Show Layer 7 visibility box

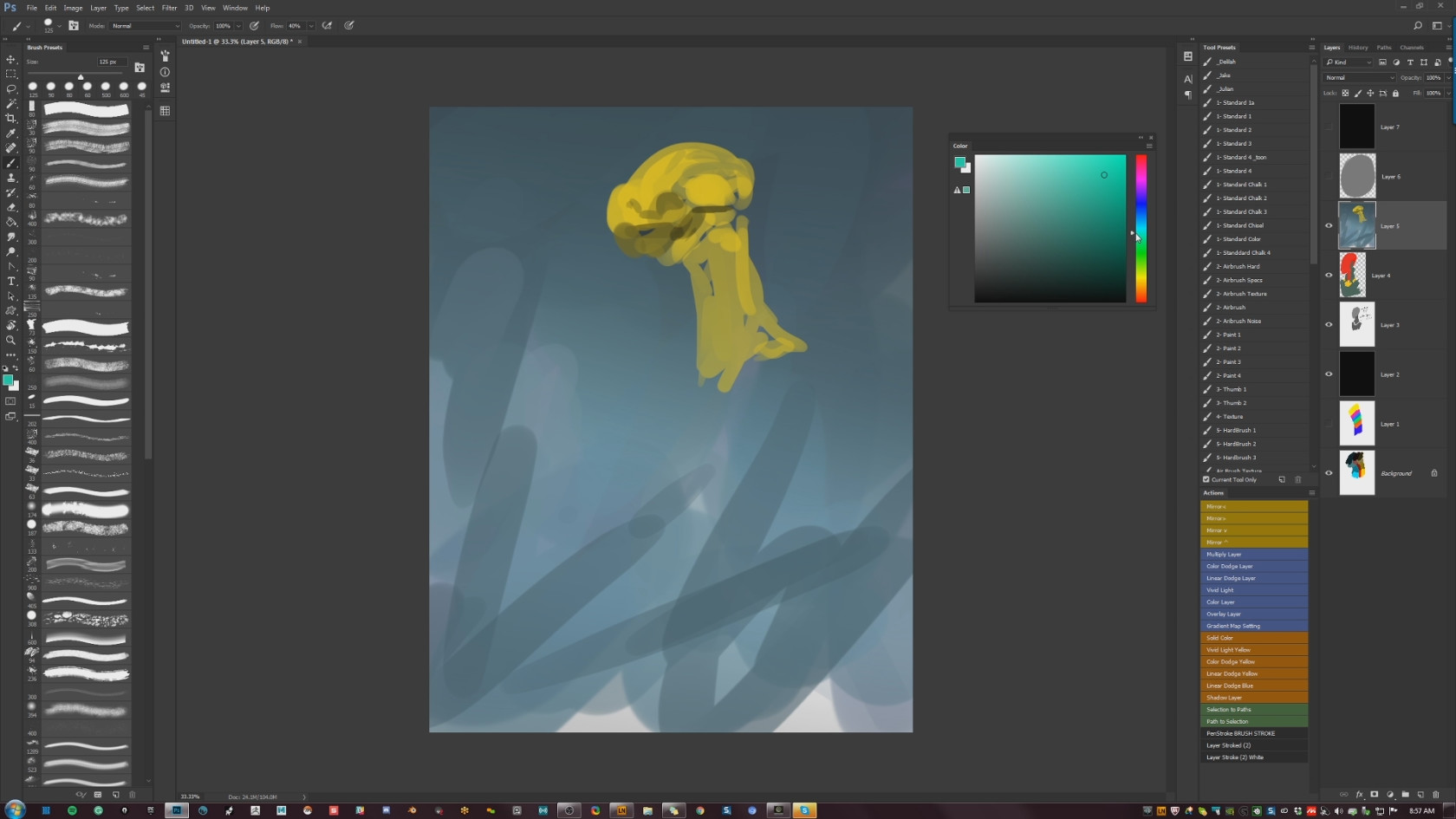click(x=1329, y=127)
